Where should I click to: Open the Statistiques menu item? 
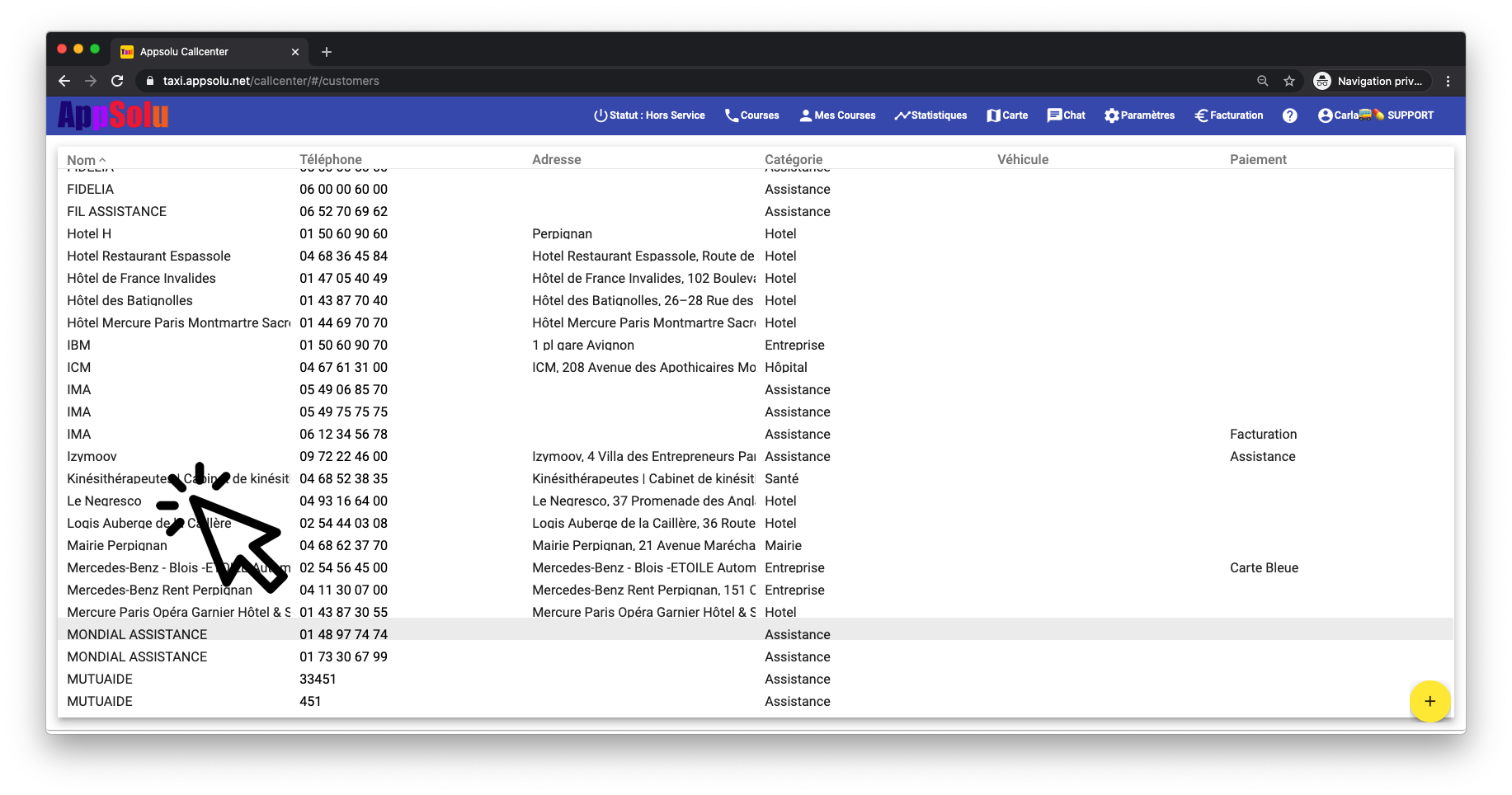click(930, 115)
